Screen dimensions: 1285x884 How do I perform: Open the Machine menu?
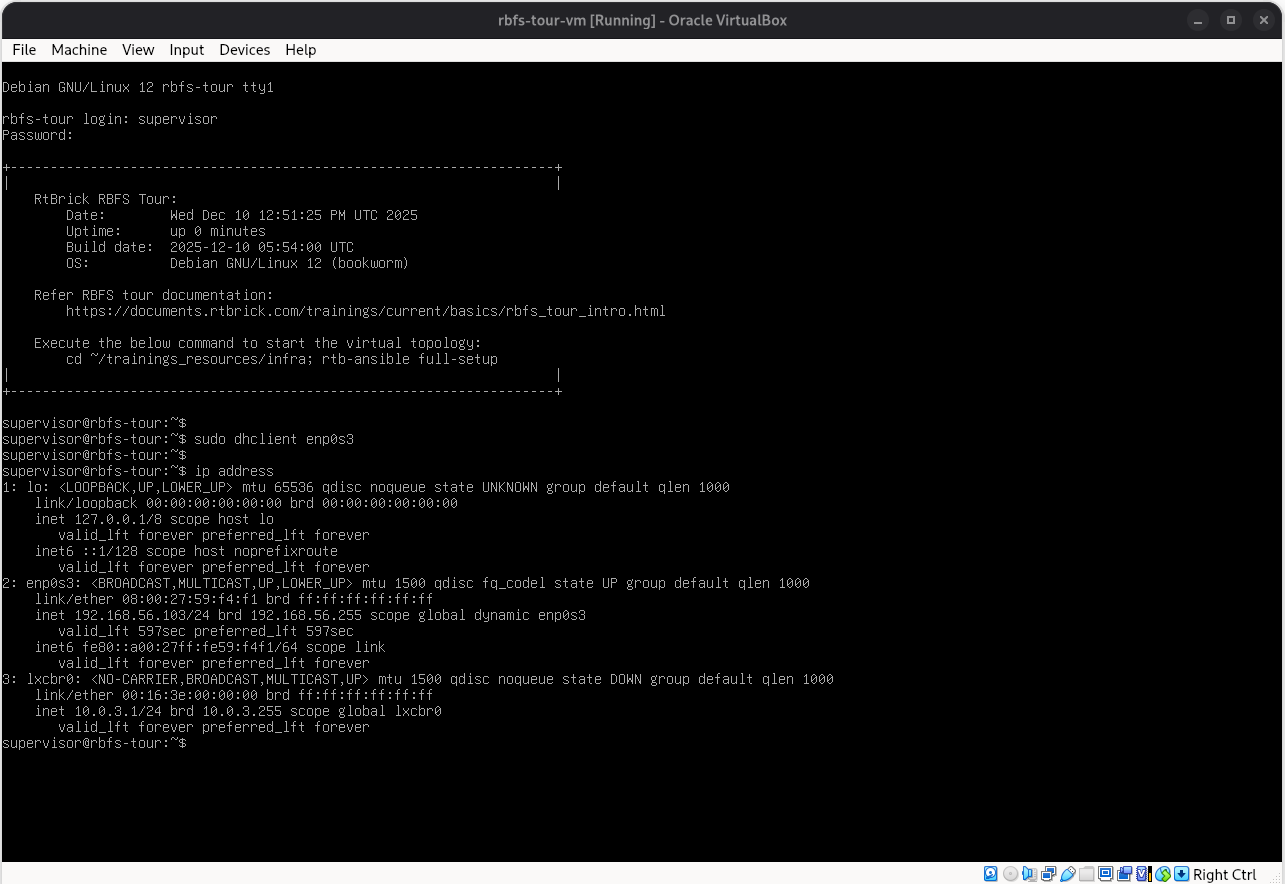coord(79,50)
